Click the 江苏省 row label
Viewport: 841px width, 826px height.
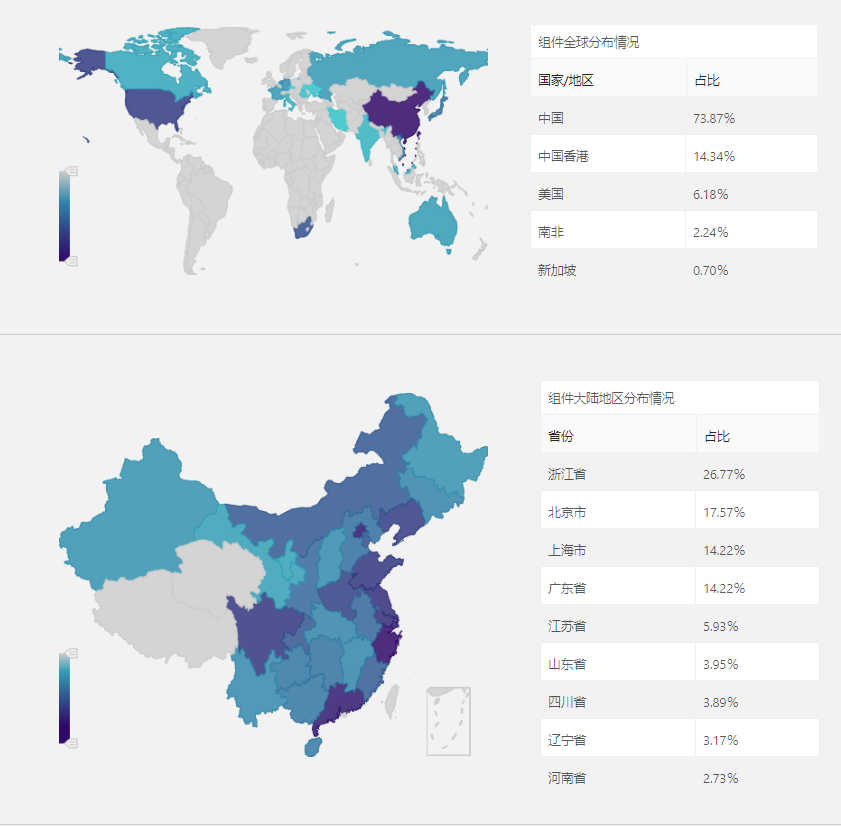coord(567,626)
